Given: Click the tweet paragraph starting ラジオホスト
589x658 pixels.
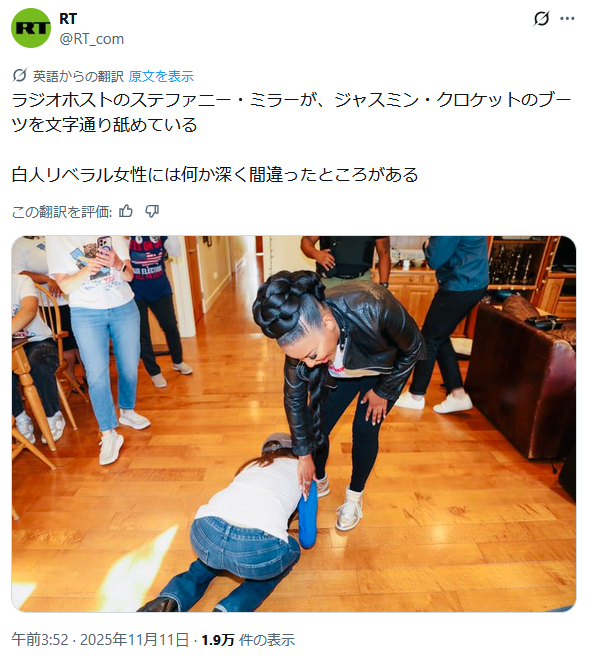Looking at the screenshot, I should [292, 112].
